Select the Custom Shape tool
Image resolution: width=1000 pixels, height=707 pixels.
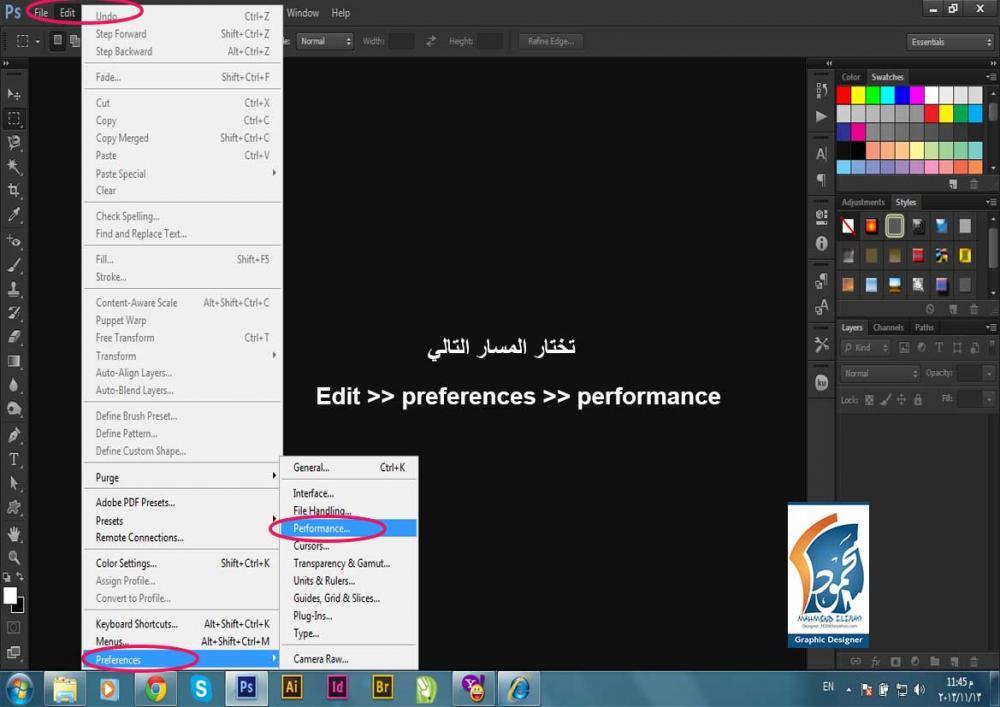coord(13,508)
